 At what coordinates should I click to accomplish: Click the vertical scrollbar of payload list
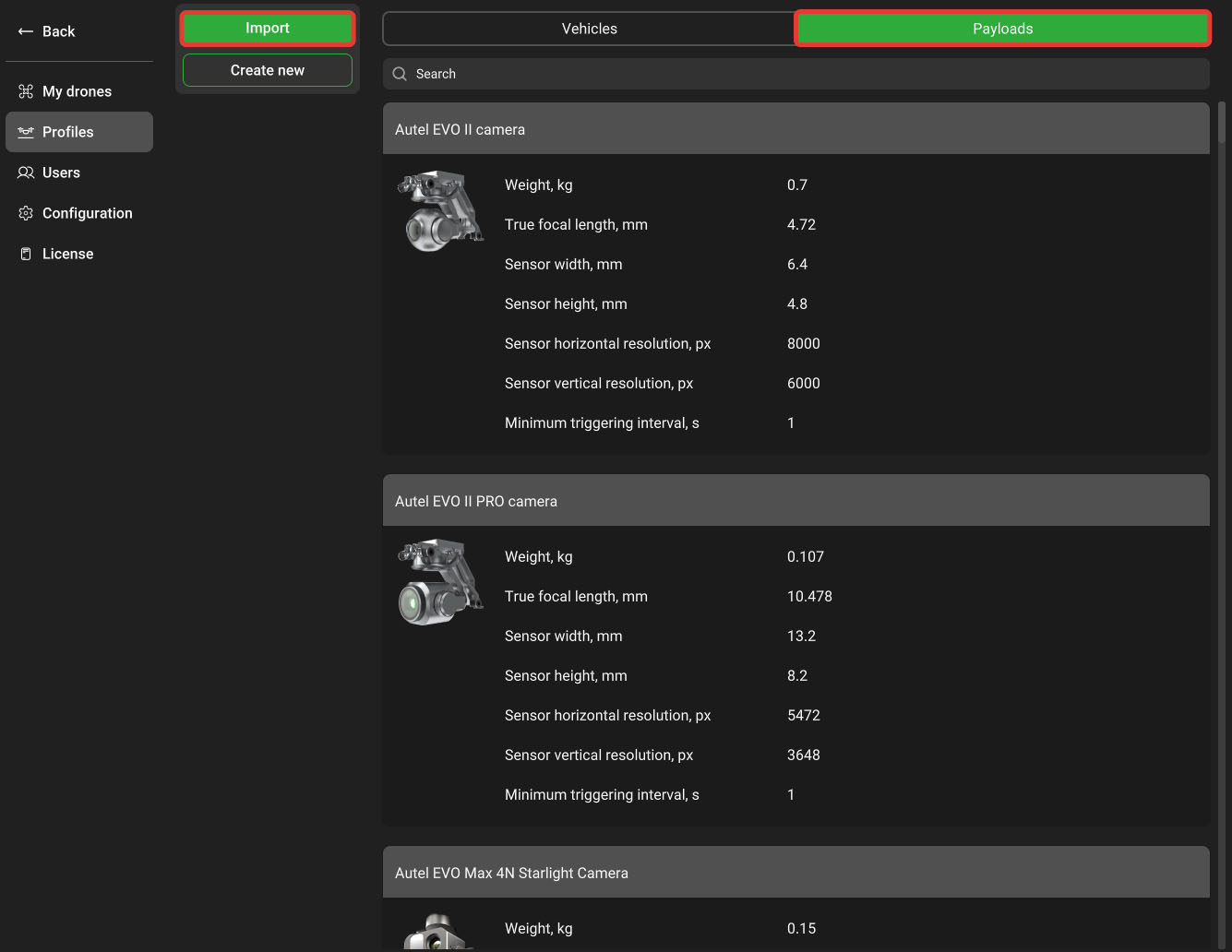click(1222, 122)
